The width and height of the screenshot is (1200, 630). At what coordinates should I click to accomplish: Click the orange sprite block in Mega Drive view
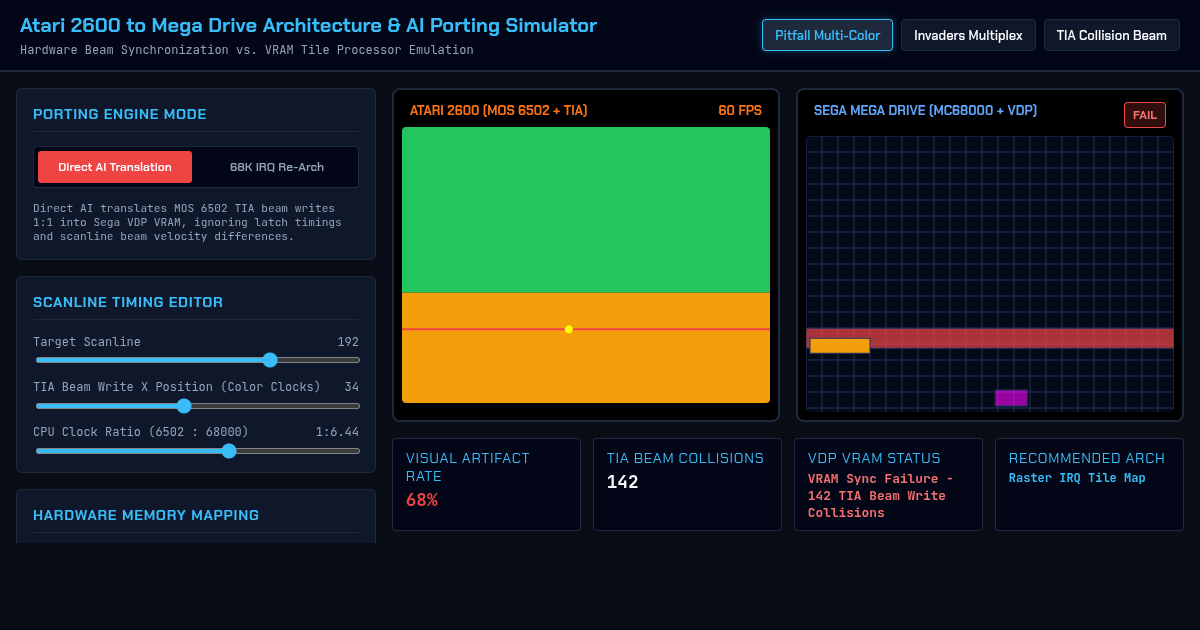click(x=840, y=346)
